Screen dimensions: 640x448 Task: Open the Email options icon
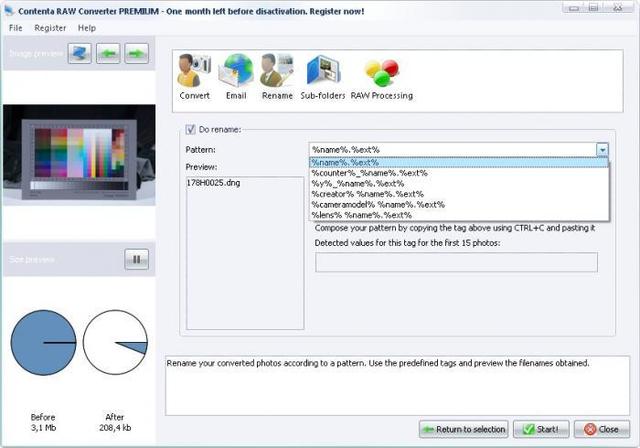[x=236, y=77]
